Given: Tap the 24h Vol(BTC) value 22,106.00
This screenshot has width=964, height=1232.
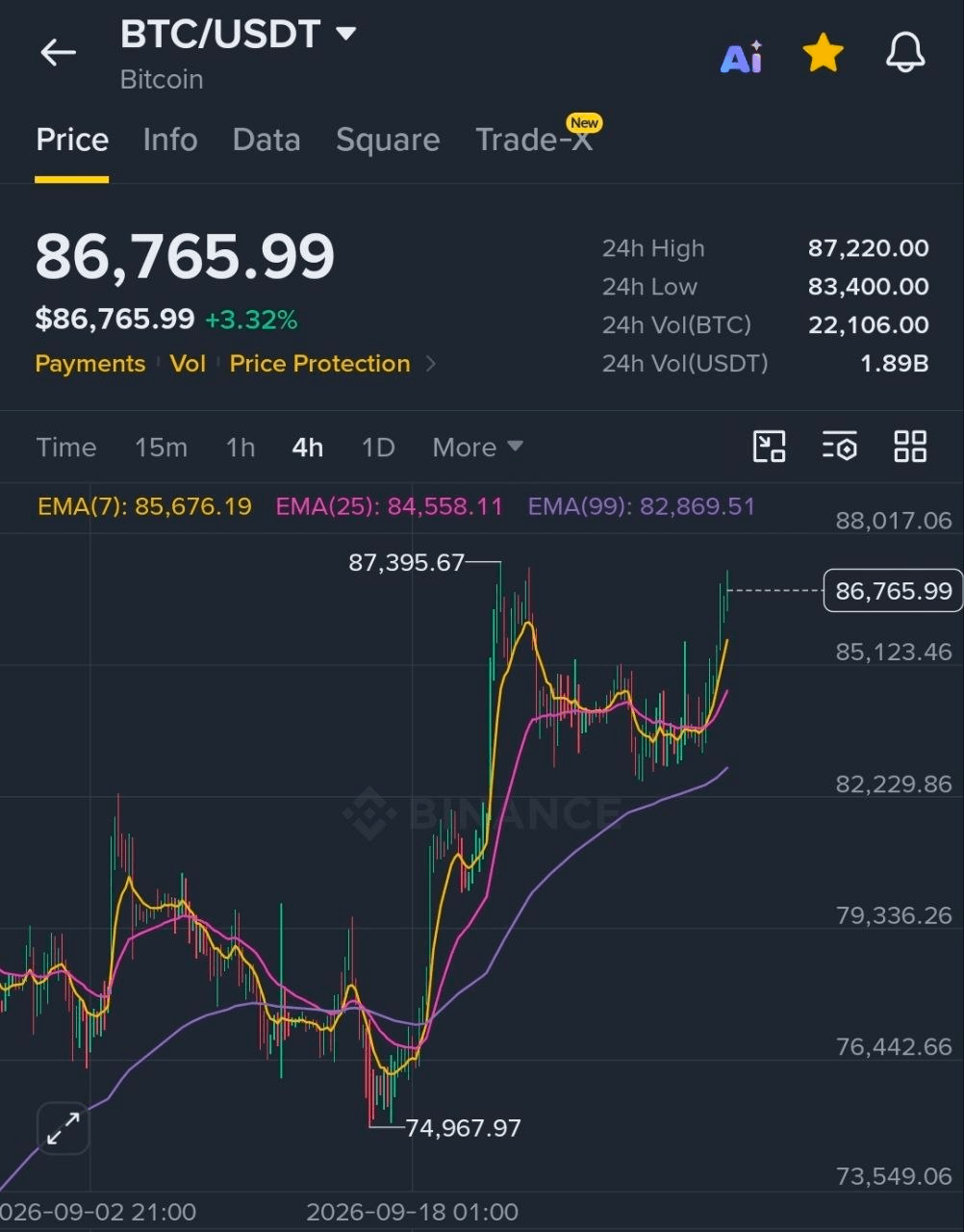Looking at the screenshot, I should 869,325.
